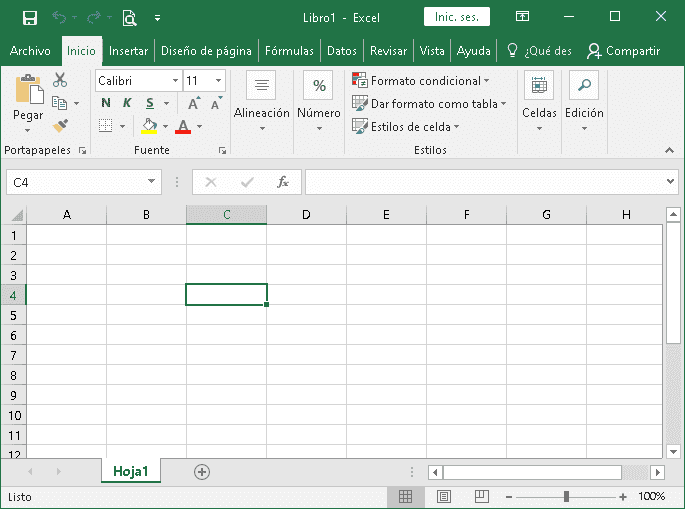Click the Insert Function fx icon
Screen dimensions: 685x509
click(x=283, y=182)
